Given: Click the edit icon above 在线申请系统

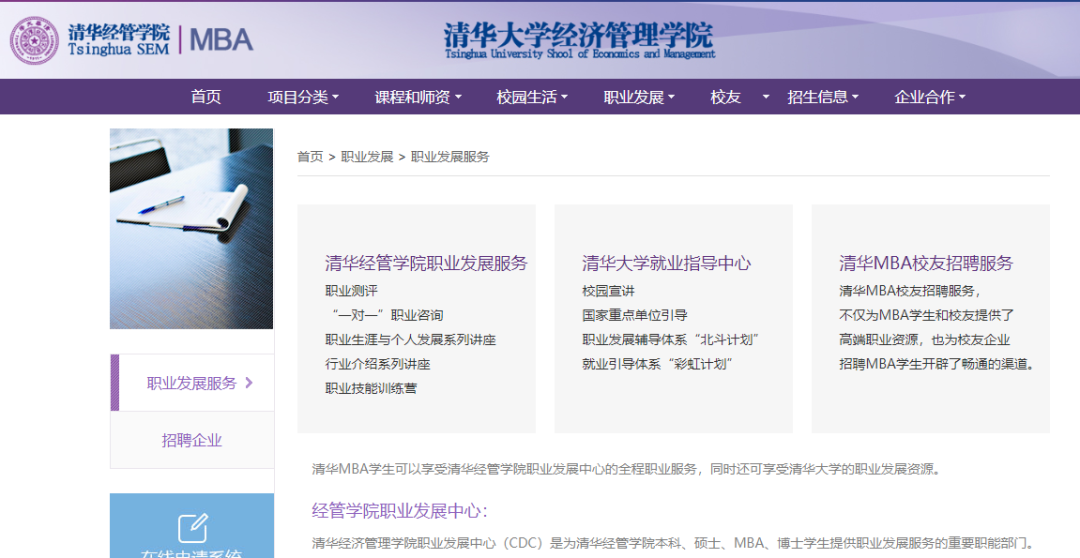Looking at the screenshot, I should click(x=192, y=527).
